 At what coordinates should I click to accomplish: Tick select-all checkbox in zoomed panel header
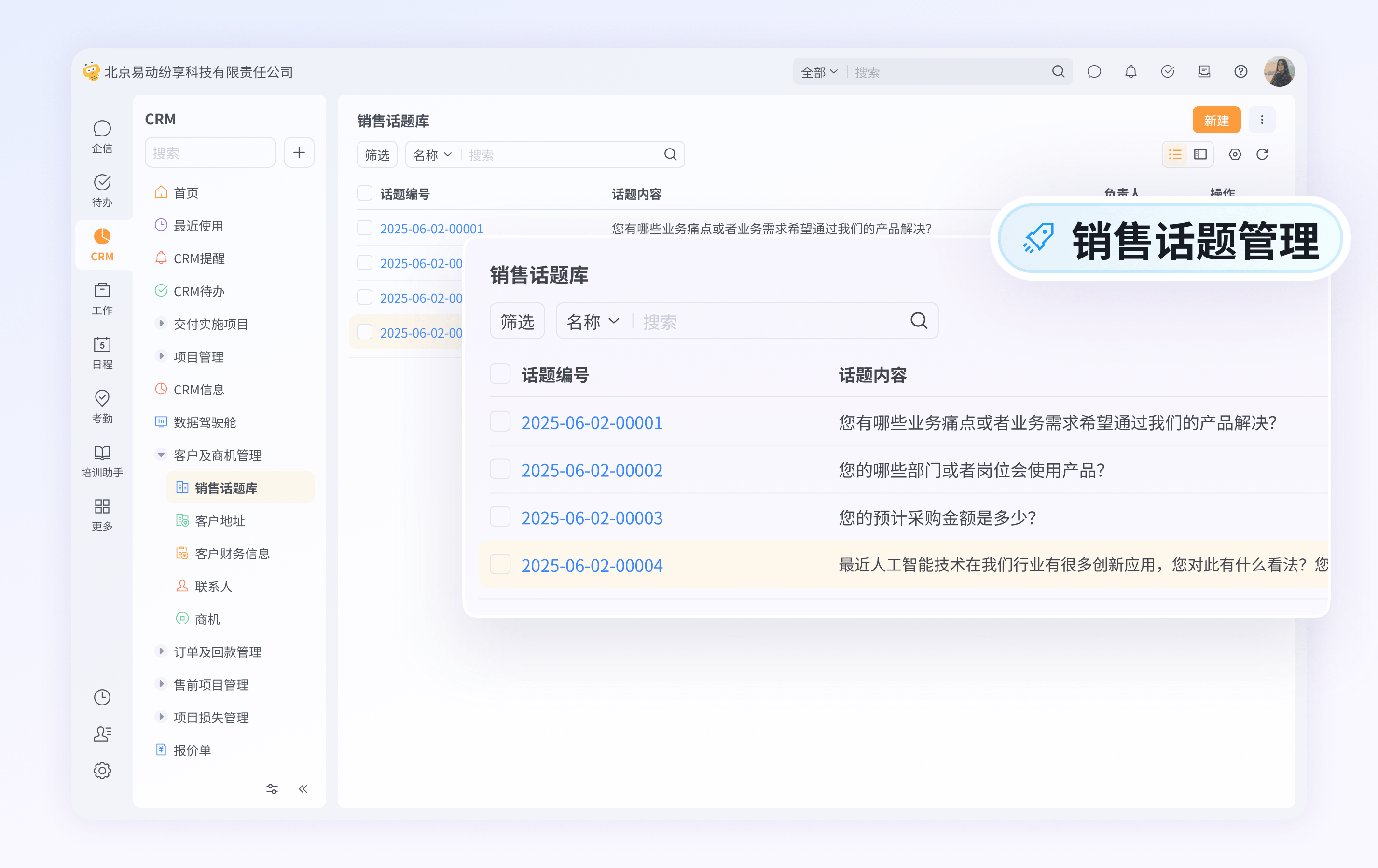(500, 374)
